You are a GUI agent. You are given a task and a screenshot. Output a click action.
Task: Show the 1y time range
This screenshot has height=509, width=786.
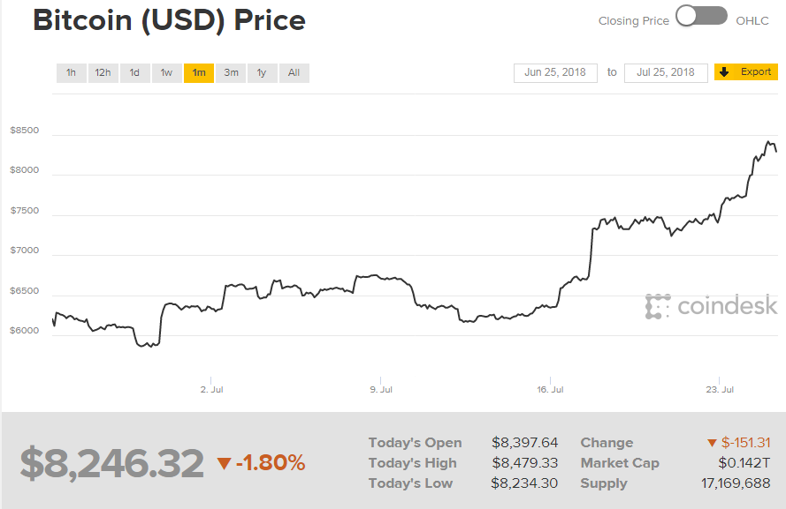(x=262, y=73)
